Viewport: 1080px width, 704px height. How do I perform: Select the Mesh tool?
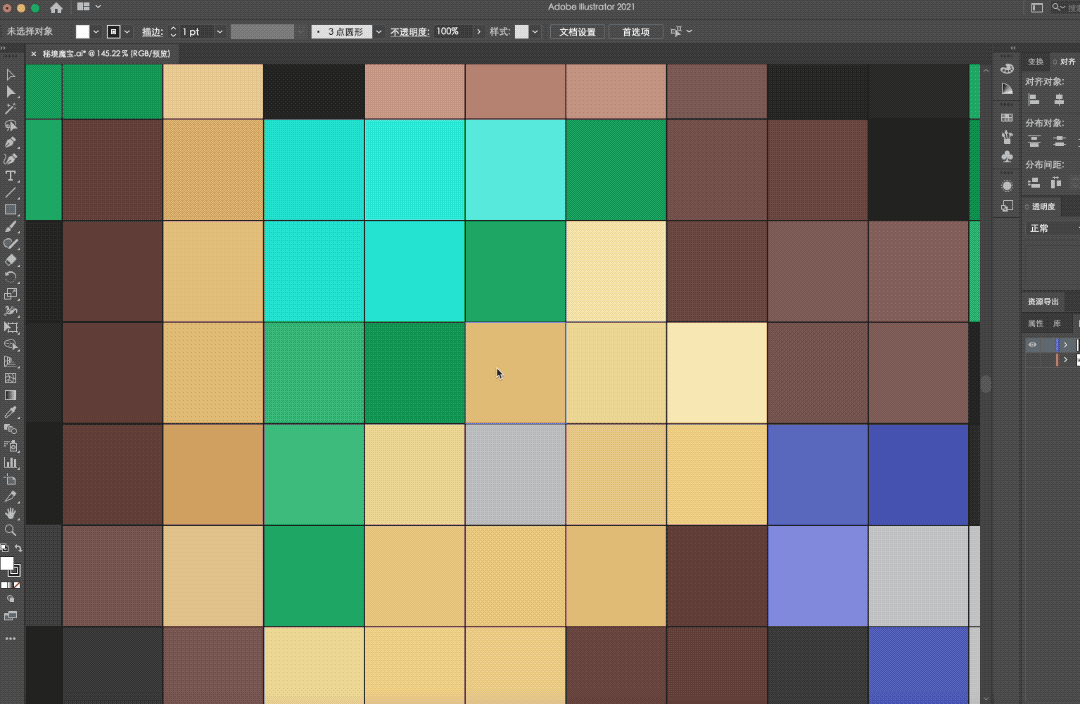pos(10,378)
